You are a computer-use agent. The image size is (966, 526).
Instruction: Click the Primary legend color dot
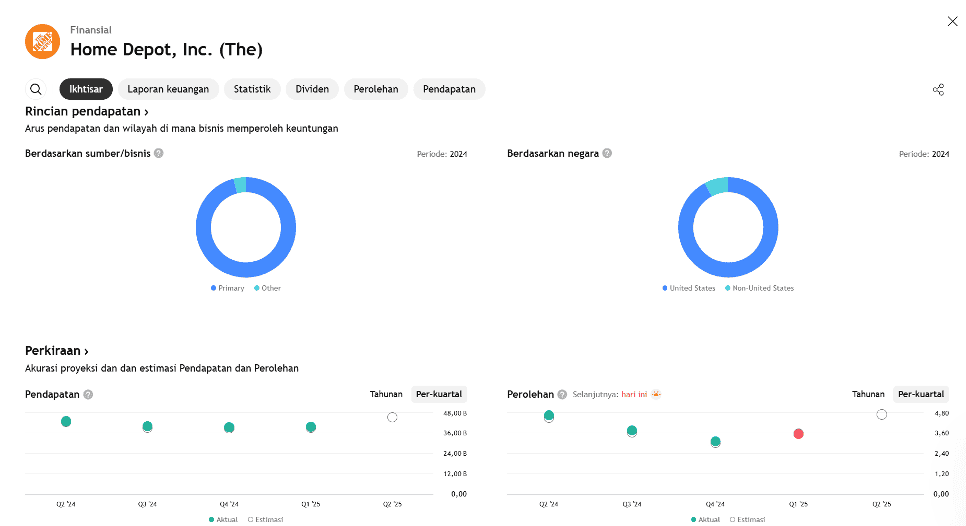pyautogui.click(x=213, y=288)
